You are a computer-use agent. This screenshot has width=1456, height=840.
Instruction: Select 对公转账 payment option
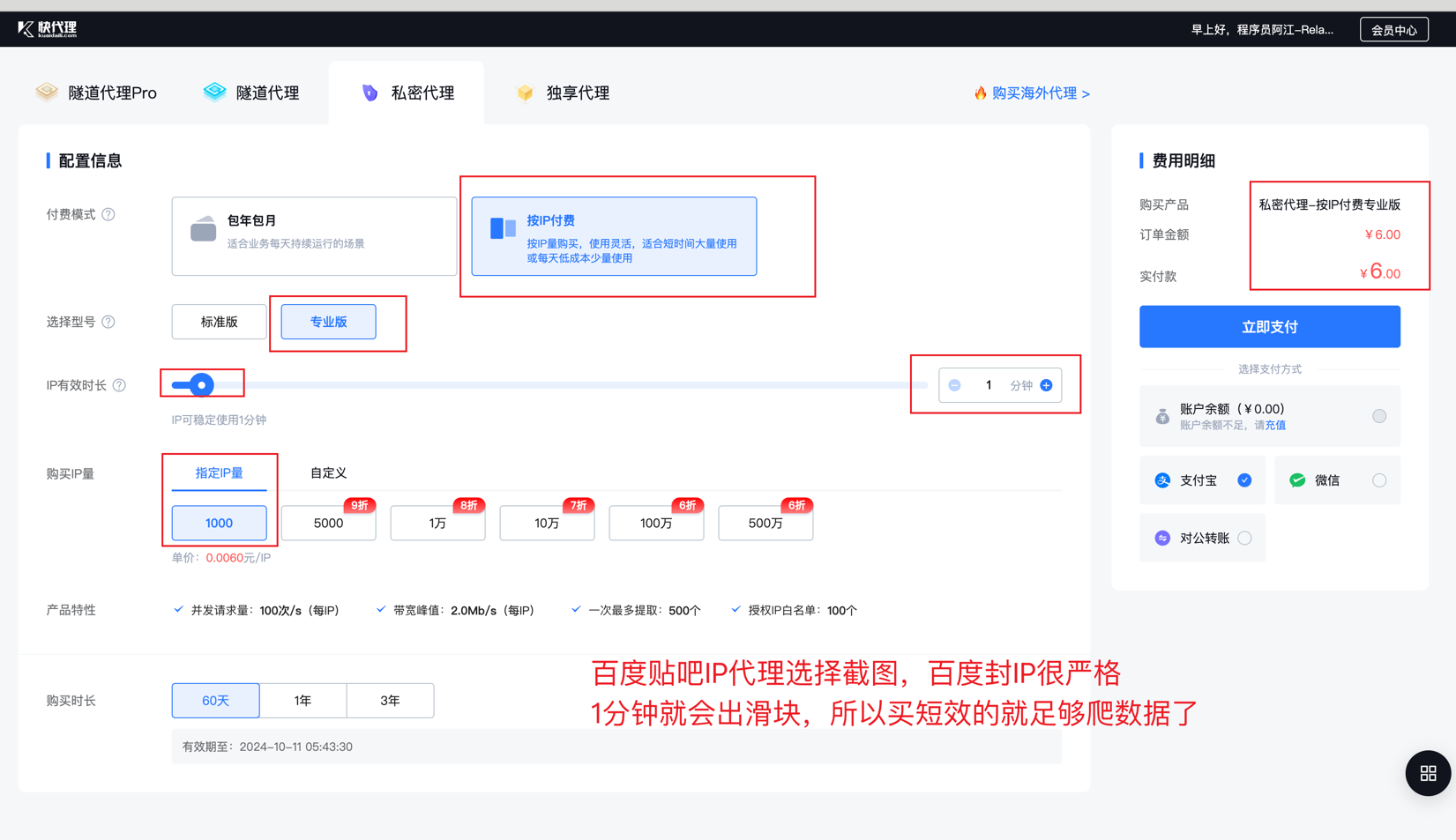click(x=1243, y=538)
